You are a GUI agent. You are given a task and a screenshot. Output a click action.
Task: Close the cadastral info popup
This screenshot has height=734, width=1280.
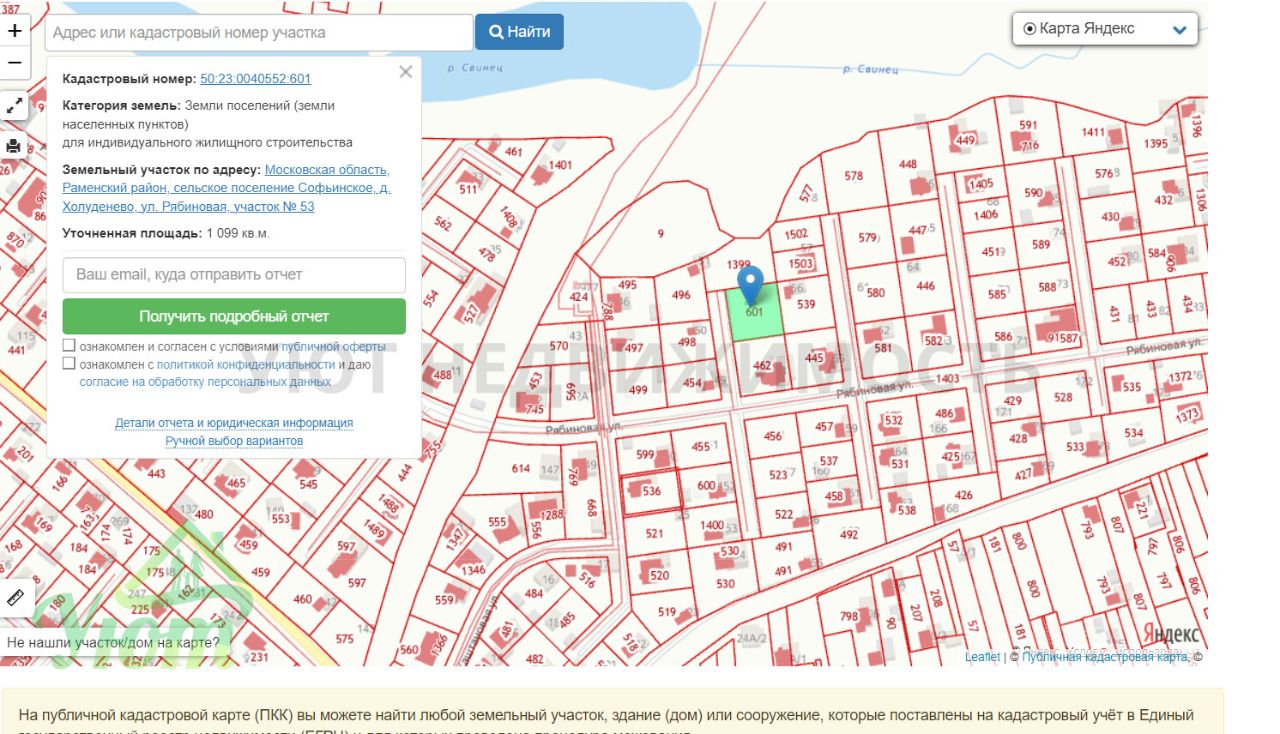point(405,72)
